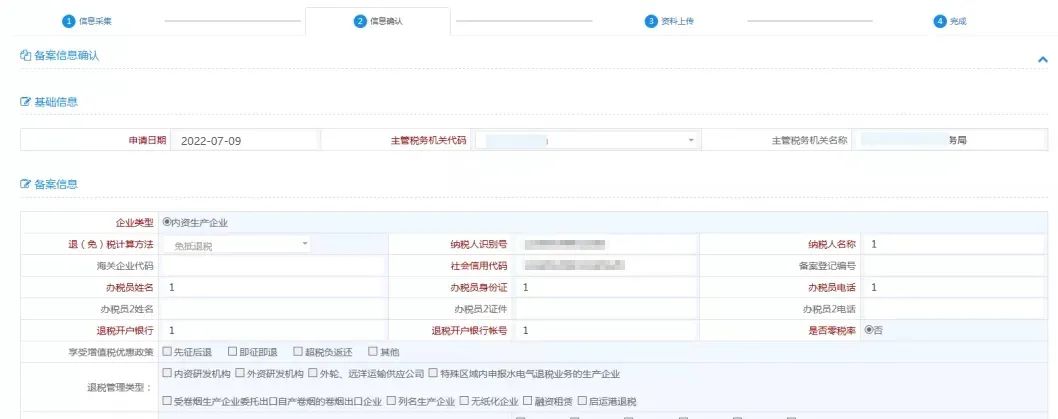
Task: Click the 备案信息 heading text
Action: tap(56, 184)
